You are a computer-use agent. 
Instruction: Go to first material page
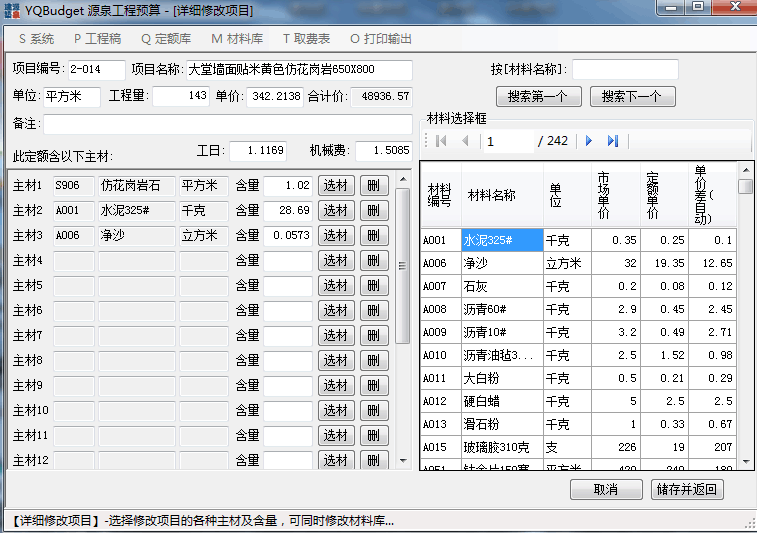pos(441,141)
